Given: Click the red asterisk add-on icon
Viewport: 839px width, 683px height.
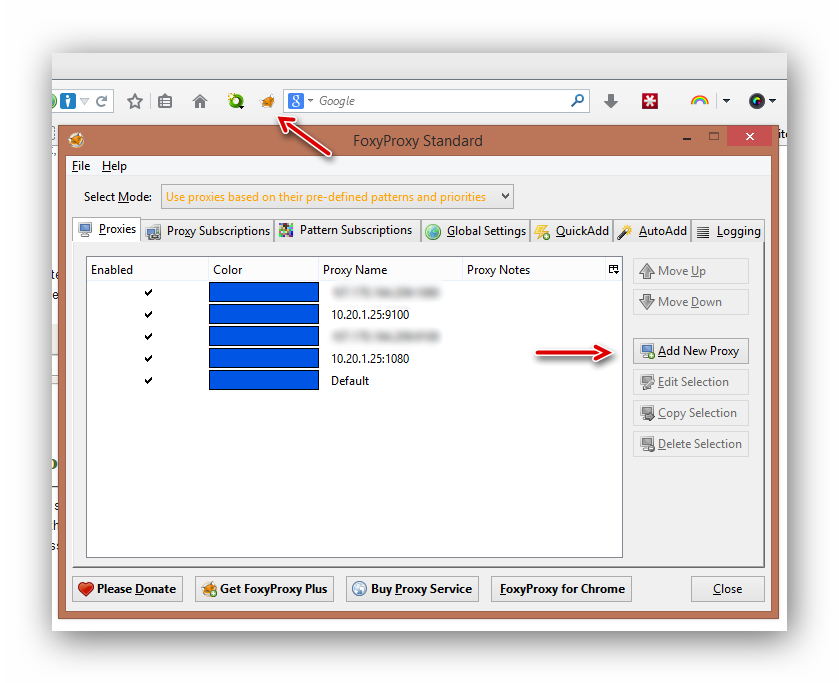Looking at the screenshot, I should click(650, 101).
